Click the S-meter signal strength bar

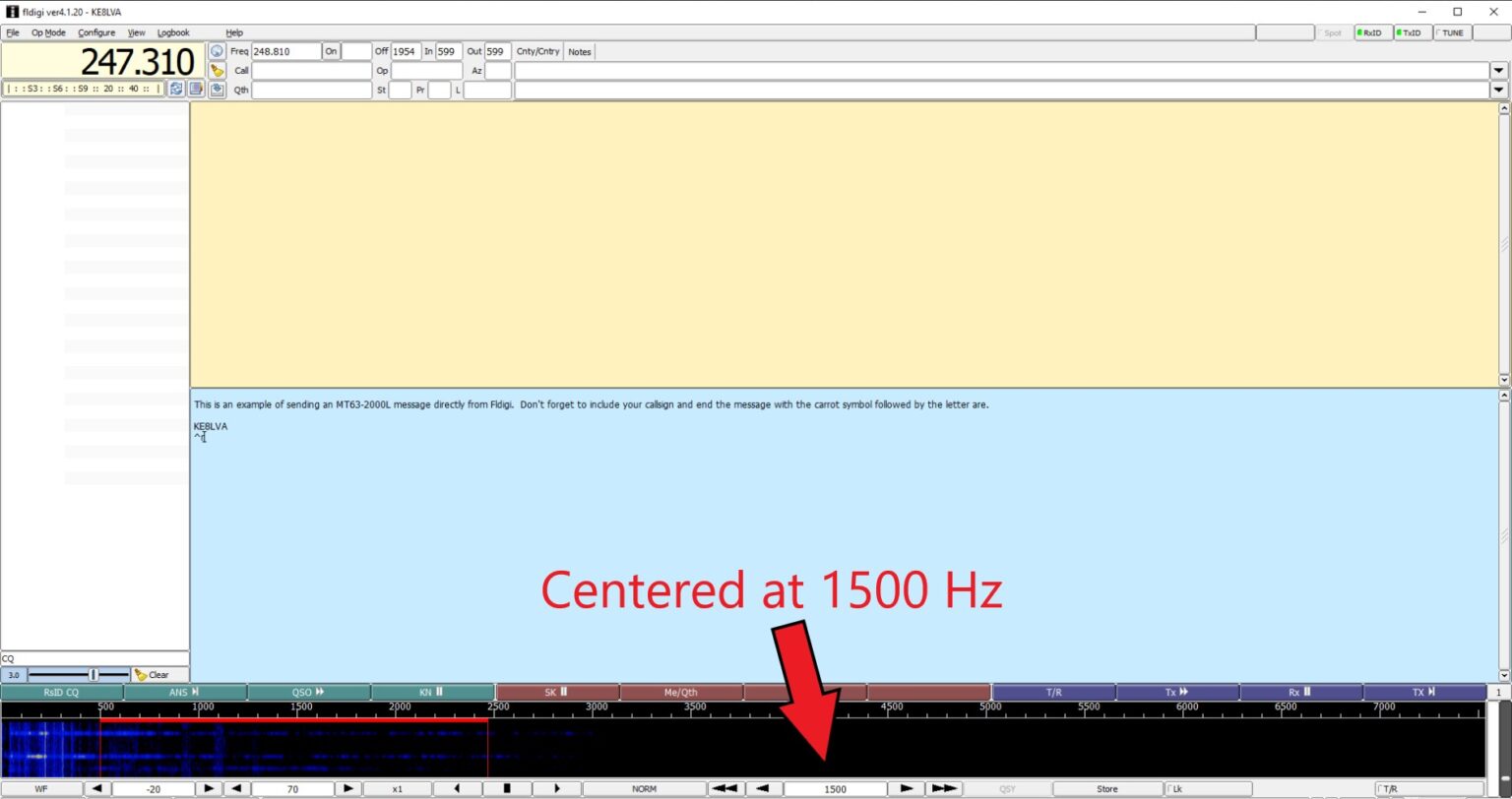pos(84,89)
